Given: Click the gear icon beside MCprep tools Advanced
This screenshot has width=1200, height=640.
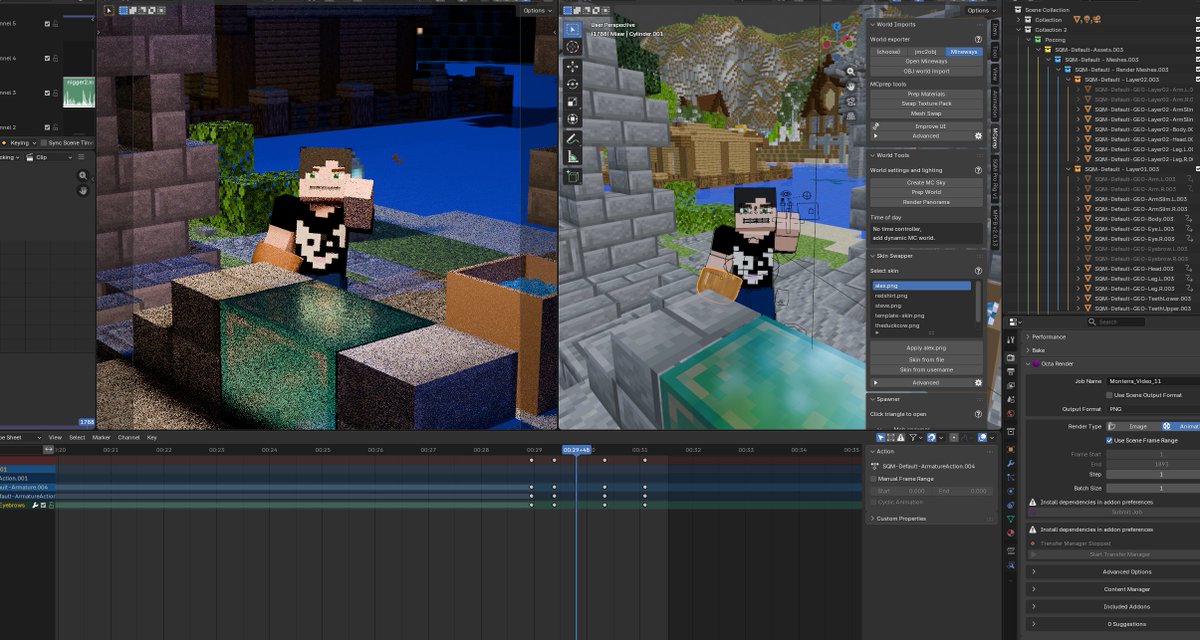Looking at the screenshot, I should (978, 136).
